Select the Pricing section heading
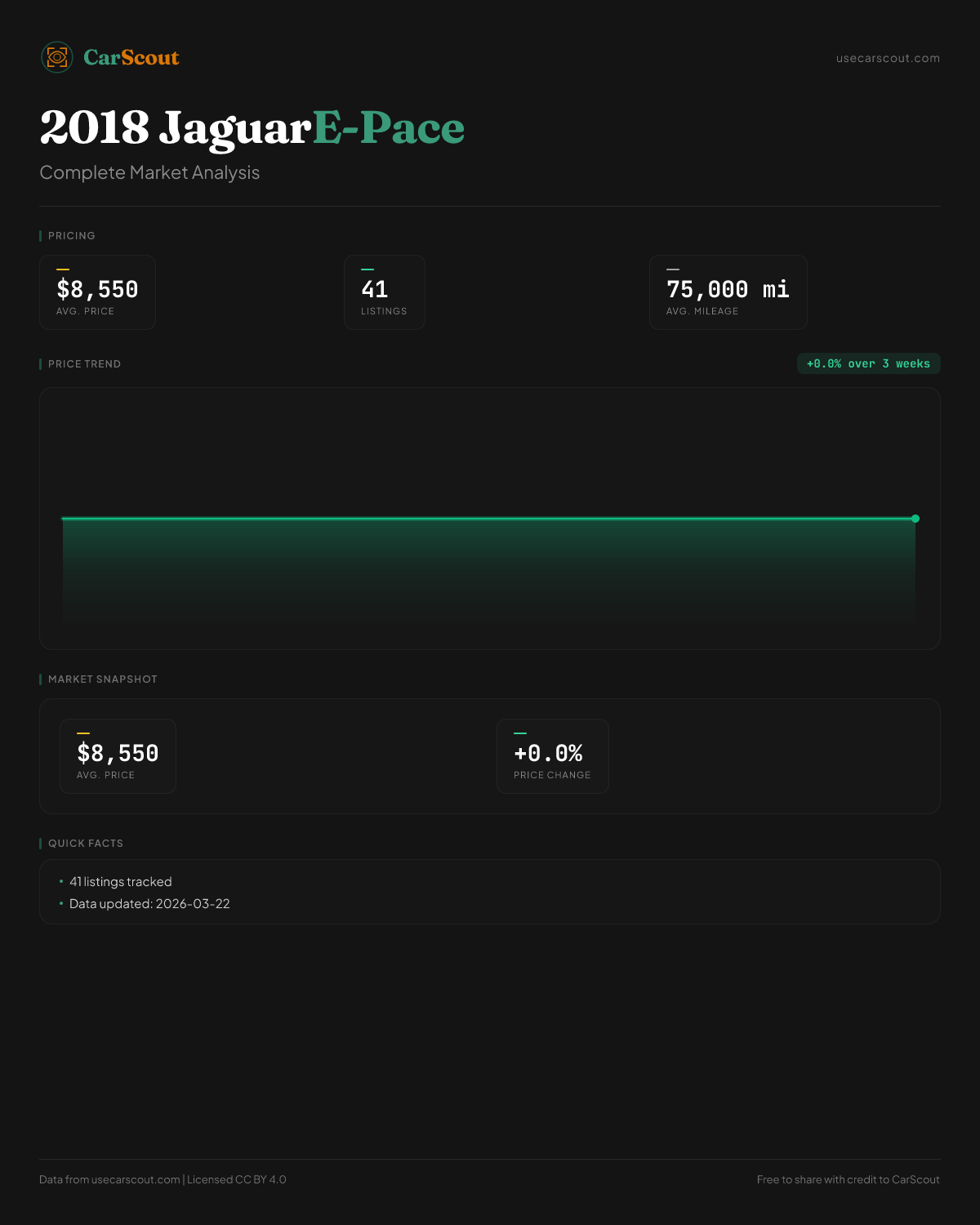Viewport: 980px width, 1225px height. pyautogui.click(x=72, y=236)
